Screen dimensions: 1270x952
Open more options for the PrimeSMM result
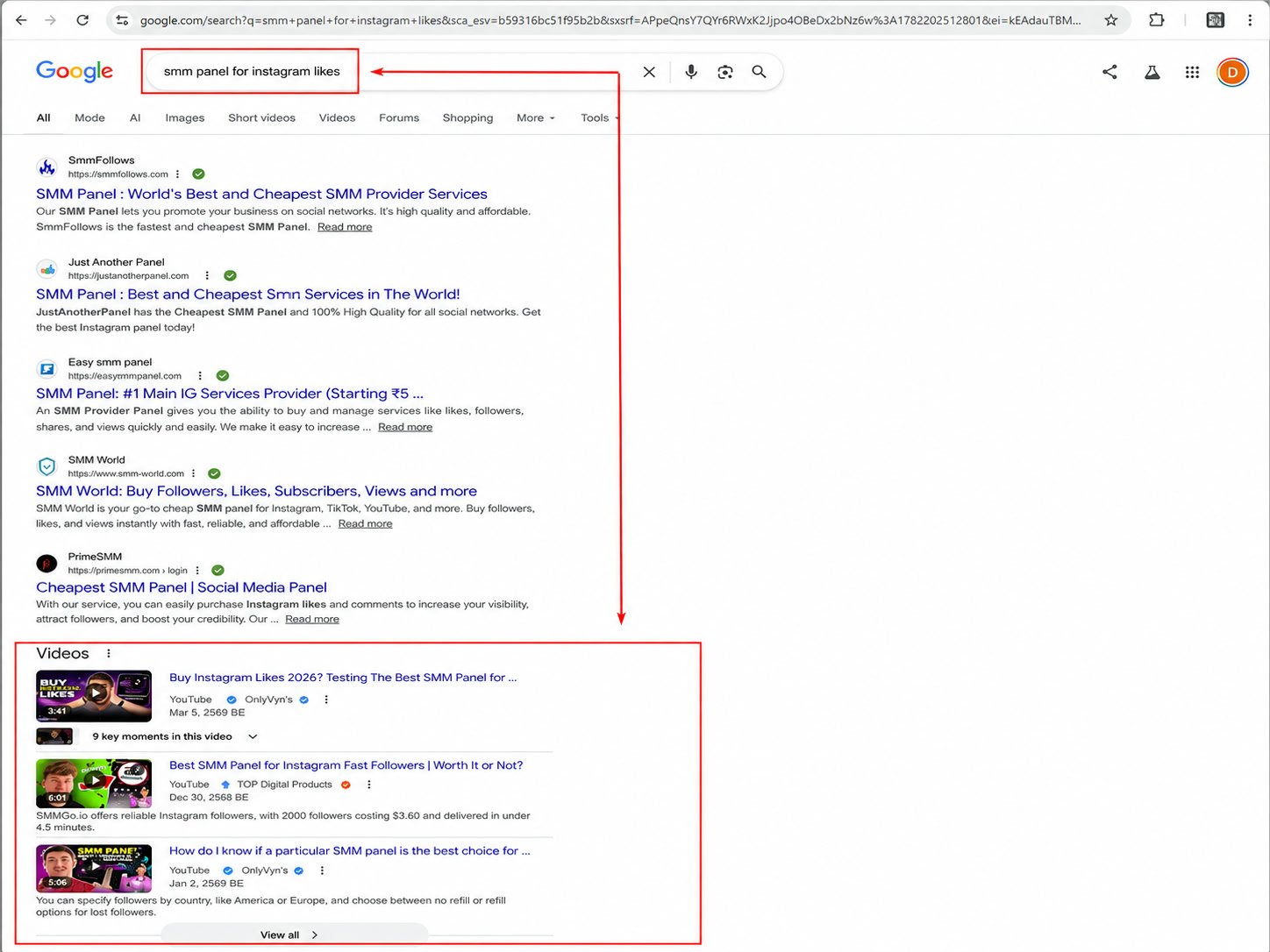(197, 571)
